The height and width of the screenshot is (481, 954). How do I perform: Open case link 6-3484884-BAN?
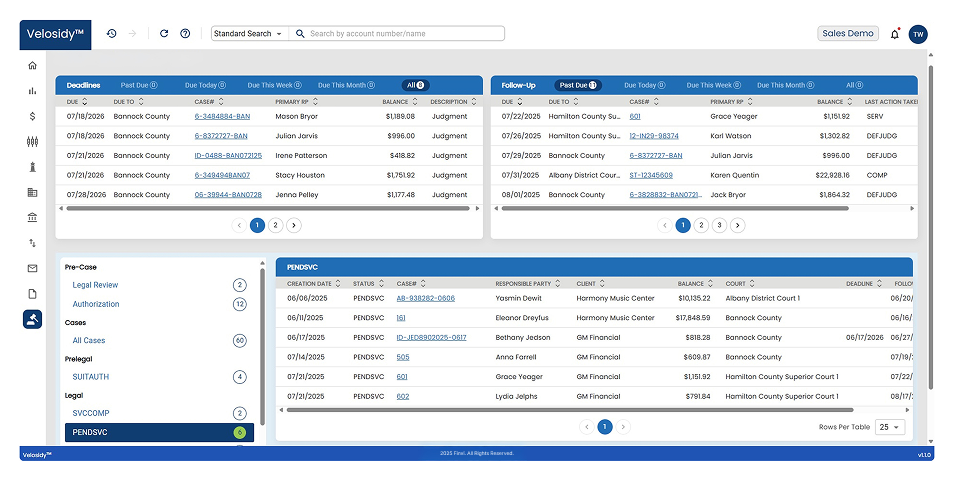(x=222, y=117)
